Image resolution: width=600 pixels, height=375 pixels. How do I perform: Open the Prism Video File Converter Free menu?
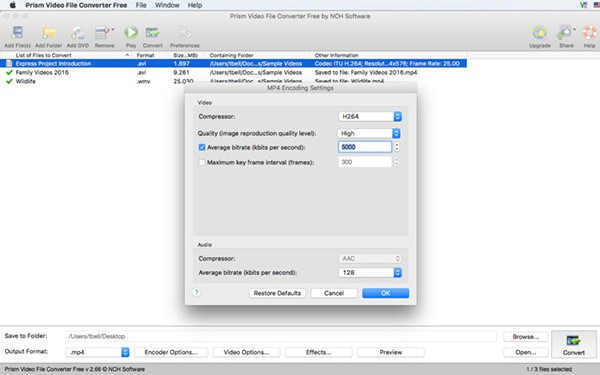pyautogui.click(x=76, y=5)
